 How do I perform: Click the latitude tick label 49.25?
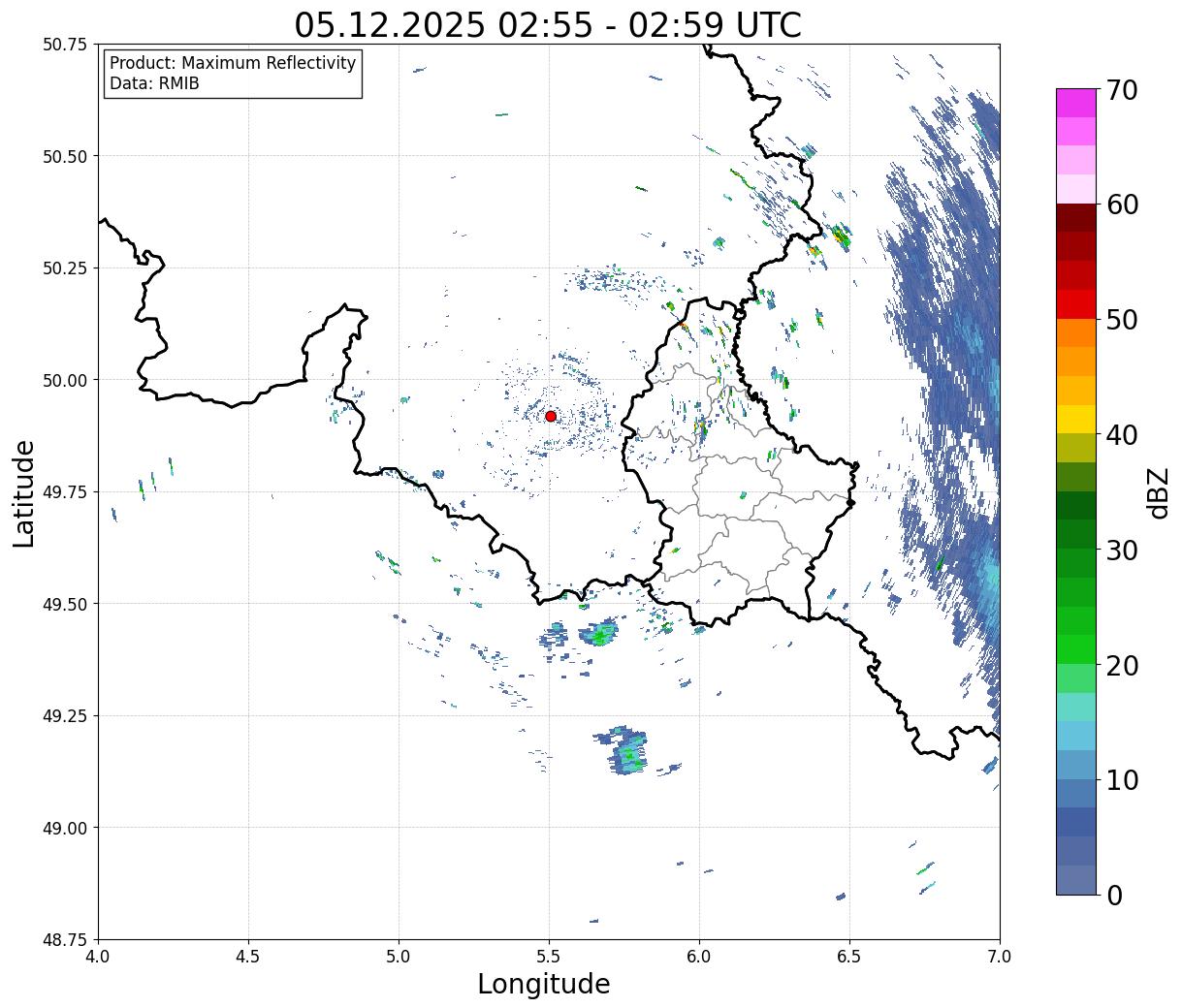[65, 716]
